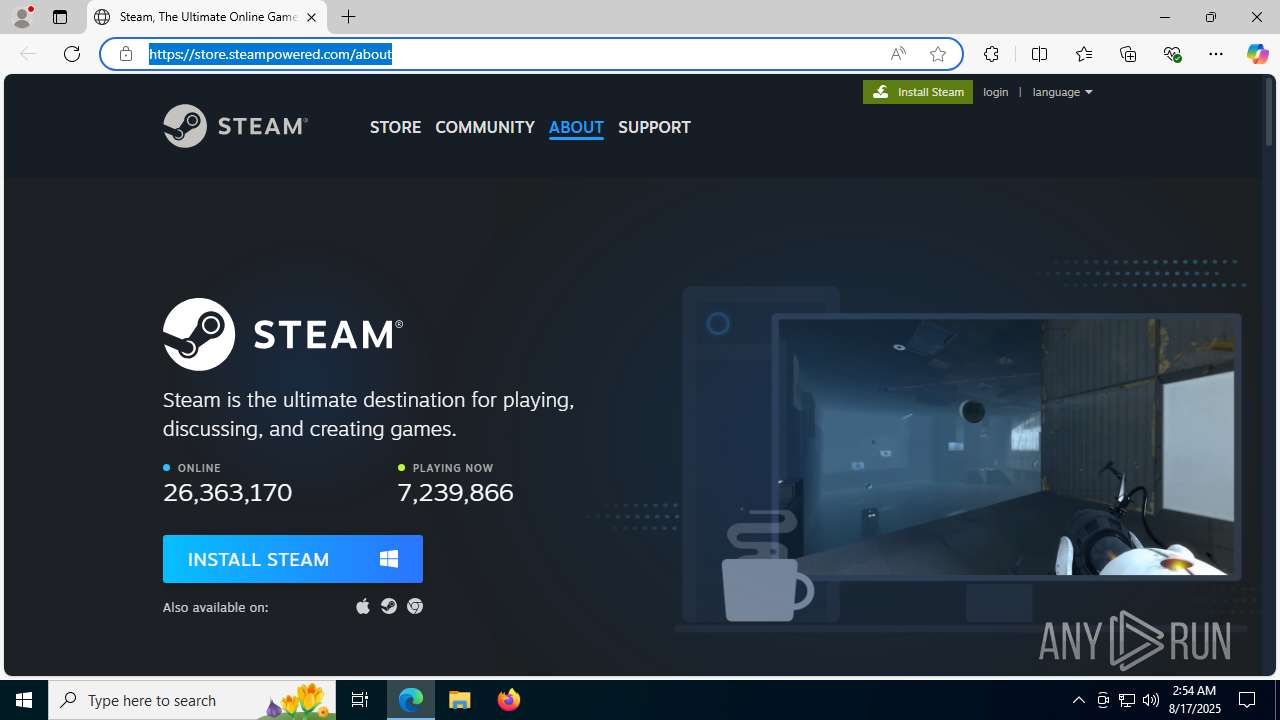Select the ABOUT menu item
The width and height of the screenshot is (1280, 720).
point(576,127)
